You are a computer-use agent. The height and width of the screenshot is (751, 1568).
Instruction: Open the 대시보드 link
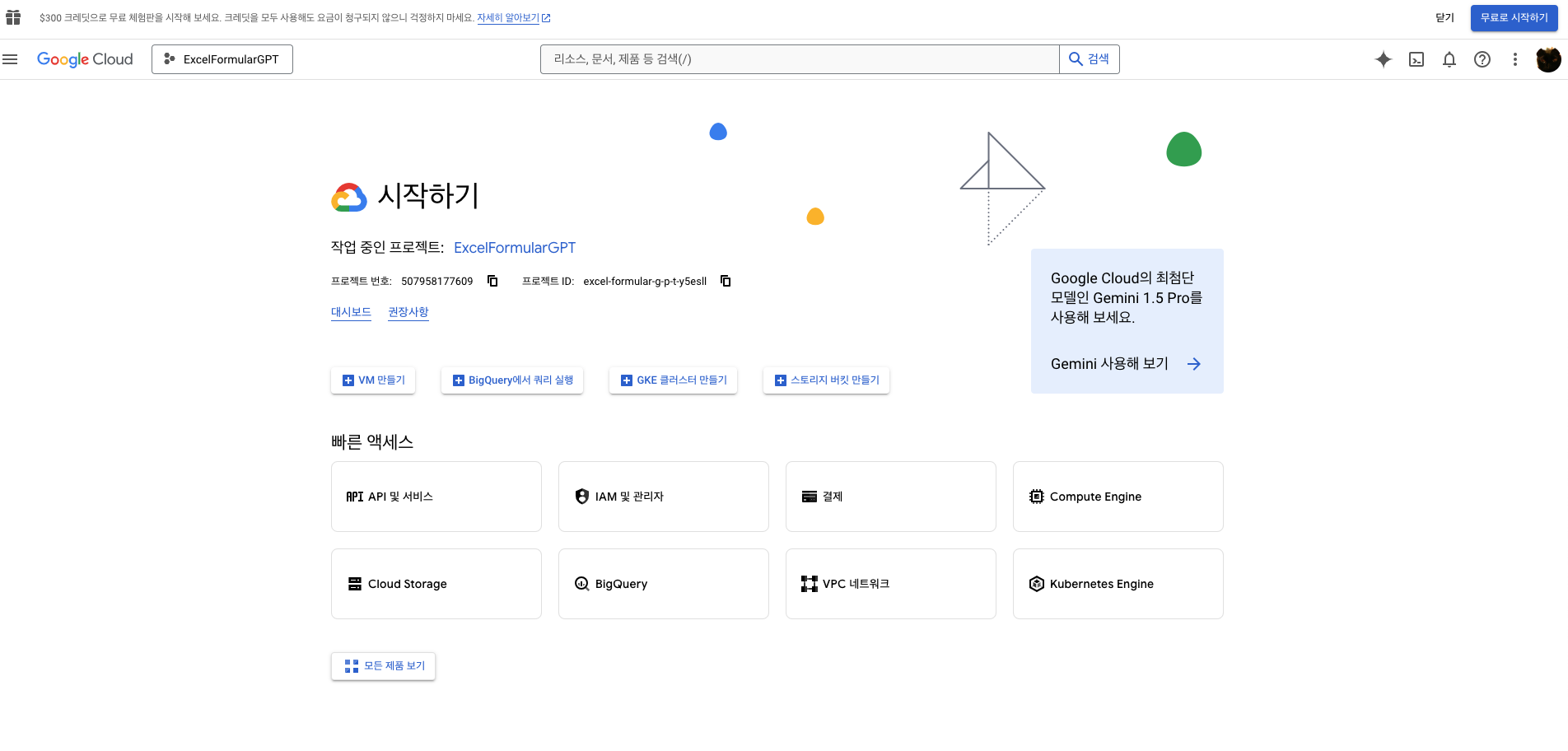351,312
